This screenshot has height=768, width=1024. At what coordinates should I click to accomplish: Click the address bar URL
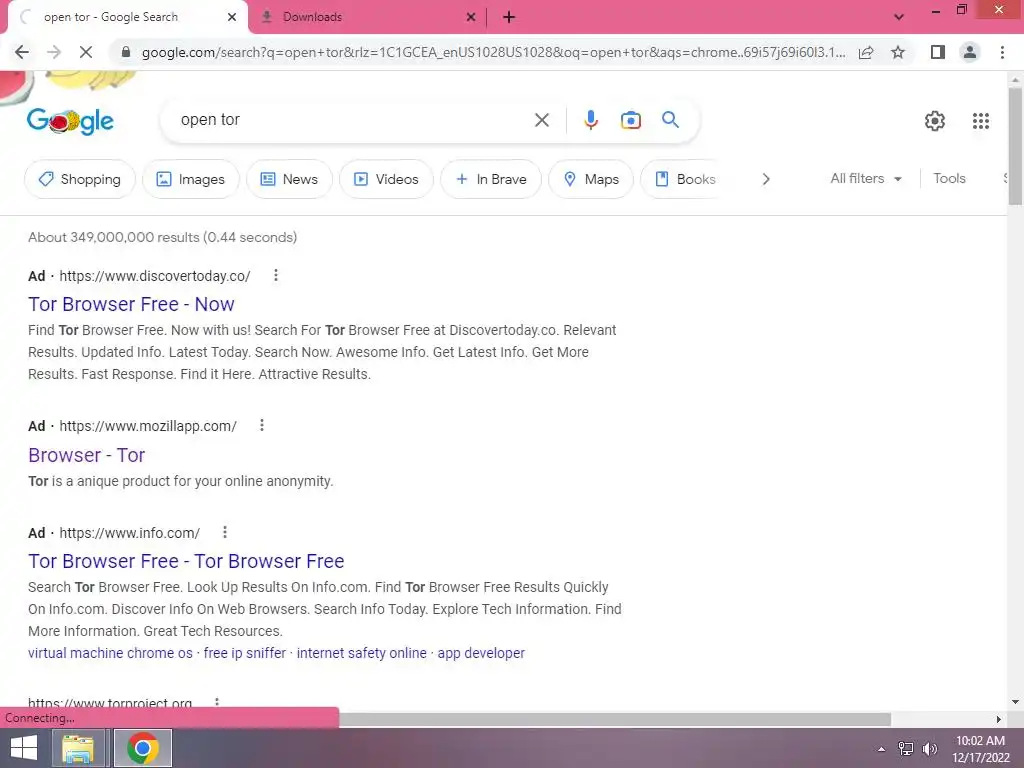point(493,52)
